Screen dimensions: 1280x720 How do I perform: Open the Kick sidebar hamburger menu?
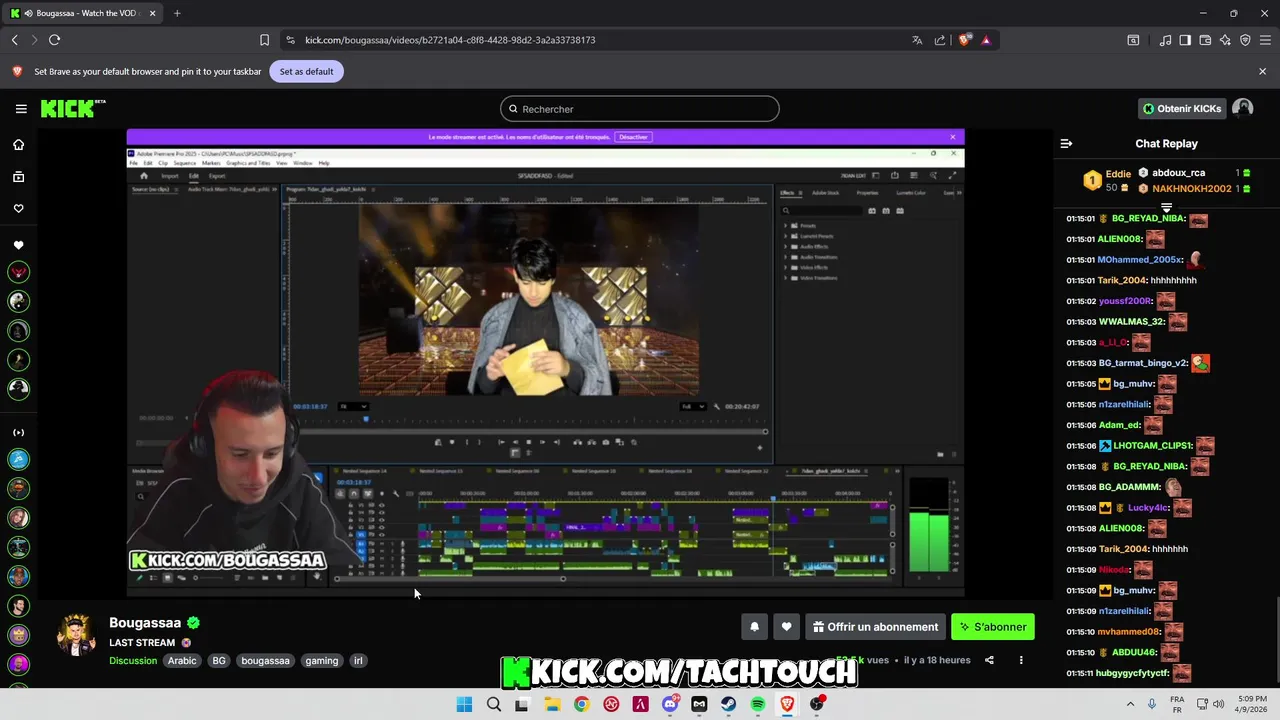(x=21, y=109)
